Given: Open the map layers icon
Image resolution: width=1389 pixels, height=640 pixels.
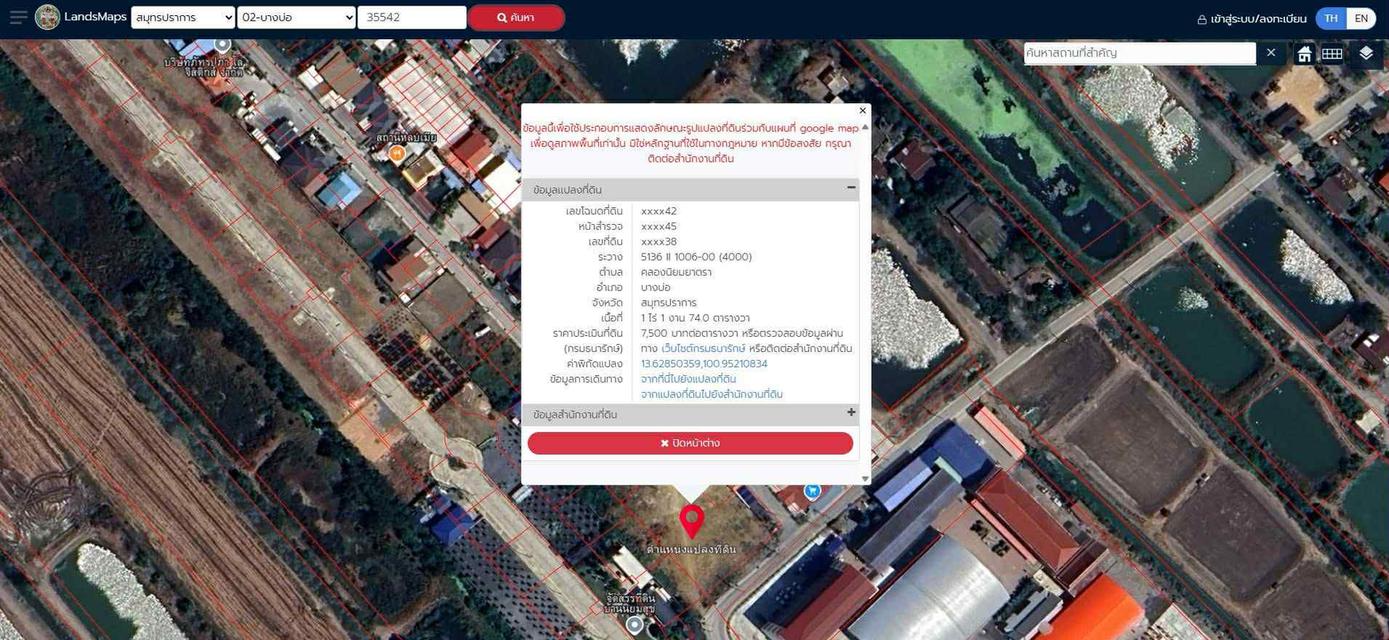Looking at the screenshot, I should [x=1366, y=54].
